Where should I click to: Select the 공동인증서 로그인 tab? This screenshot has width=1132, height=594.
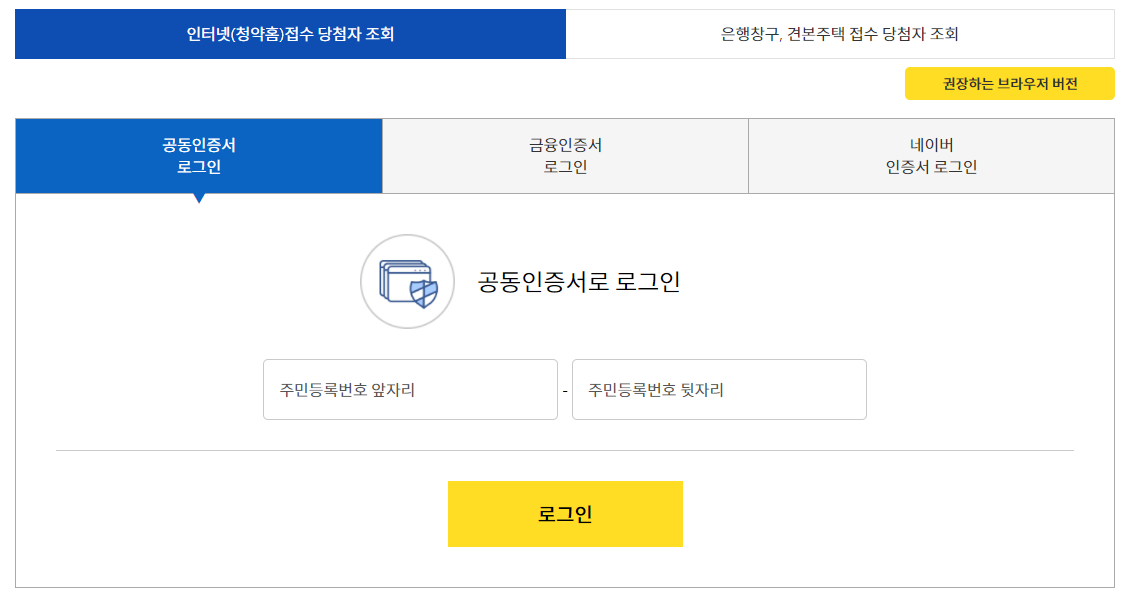tap(199, 156)
